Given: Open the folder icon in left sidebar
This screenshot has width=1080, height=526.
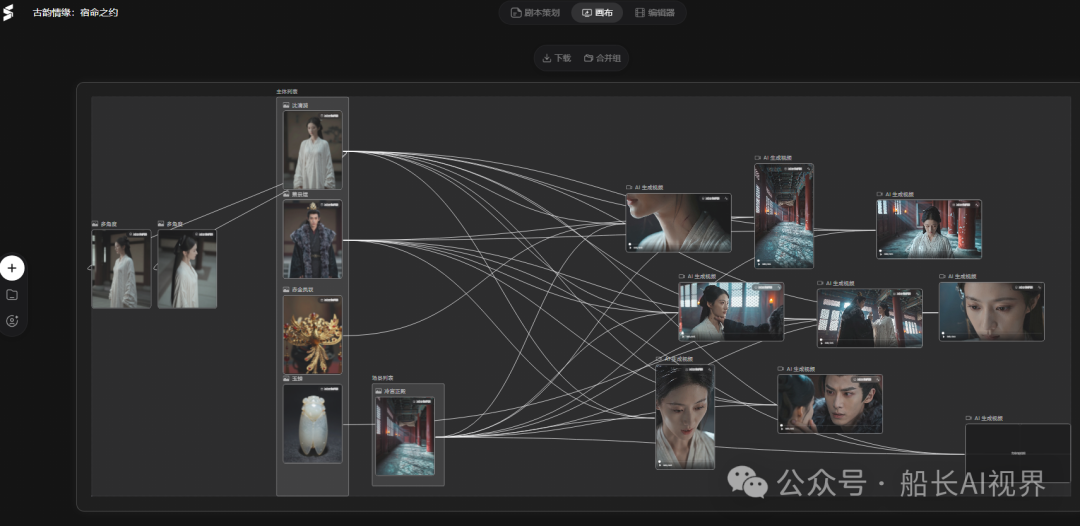Looking at the screenshot, I should (x=12, y=295).
